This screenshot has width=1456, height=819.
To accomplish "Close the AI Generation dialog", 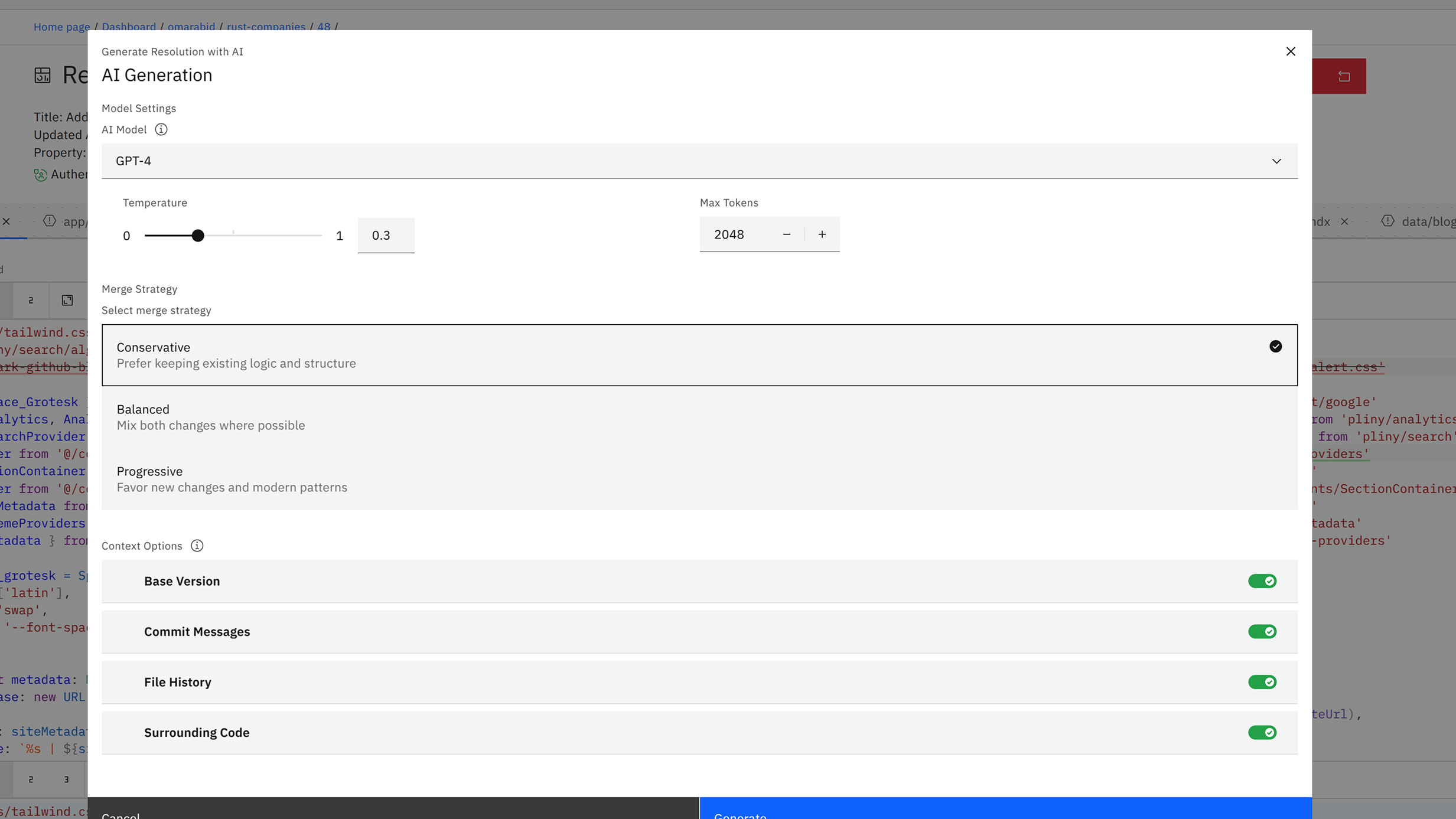I will (x=1291, y=51).
